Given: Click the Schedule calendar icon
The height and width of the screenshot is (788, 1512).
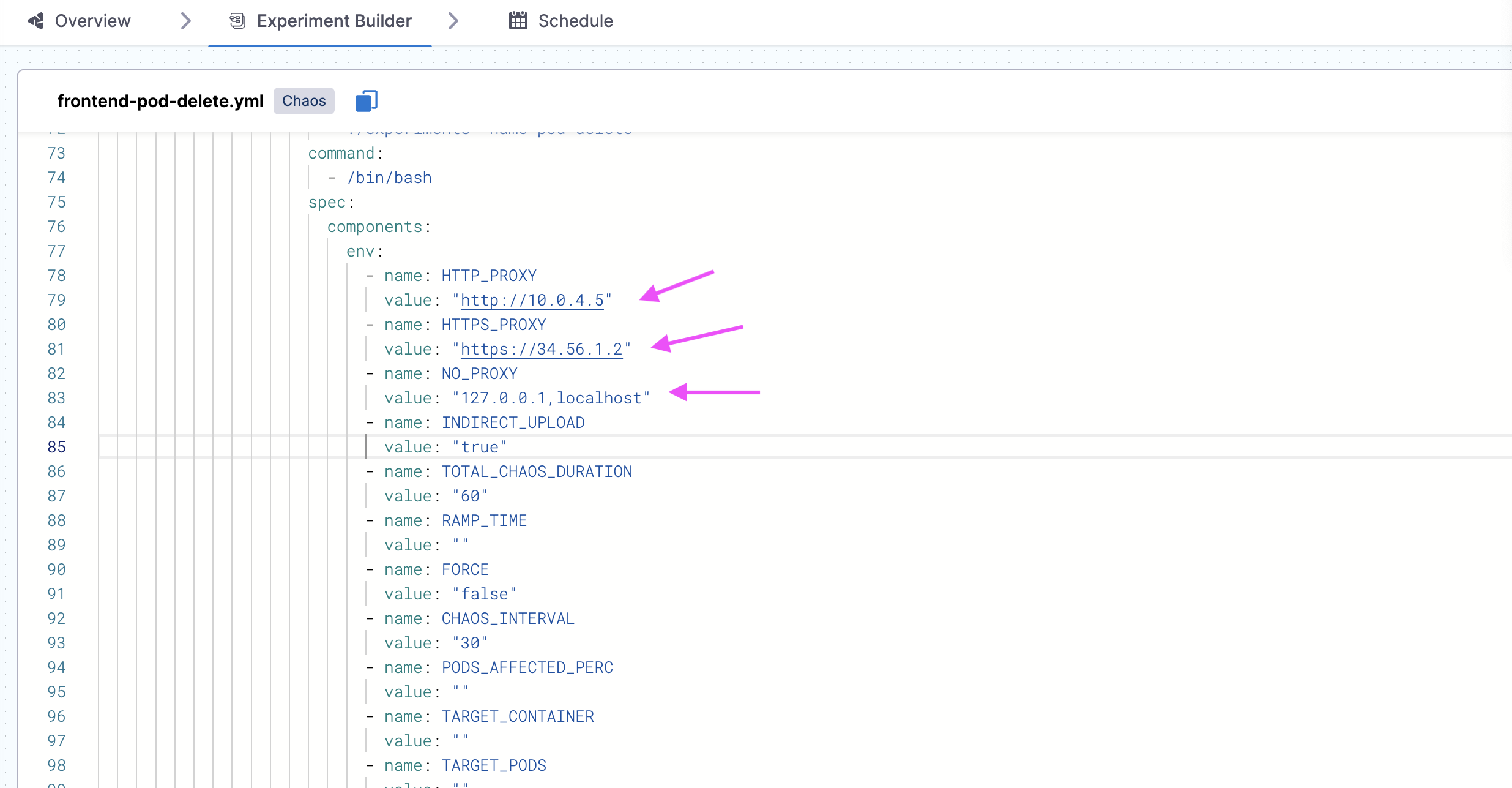Looking at the screenshot, I should pyautogui.click(x=518, y=21).
